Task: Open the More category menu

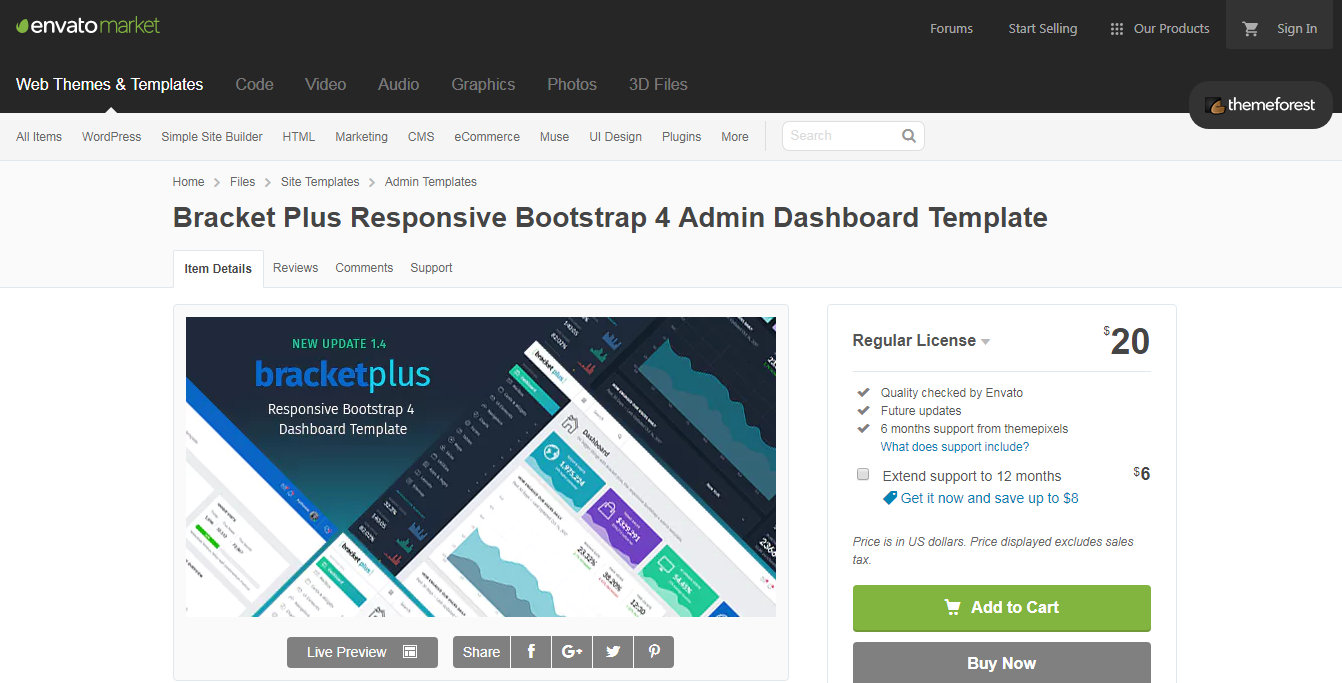Action: click(735, 137)
